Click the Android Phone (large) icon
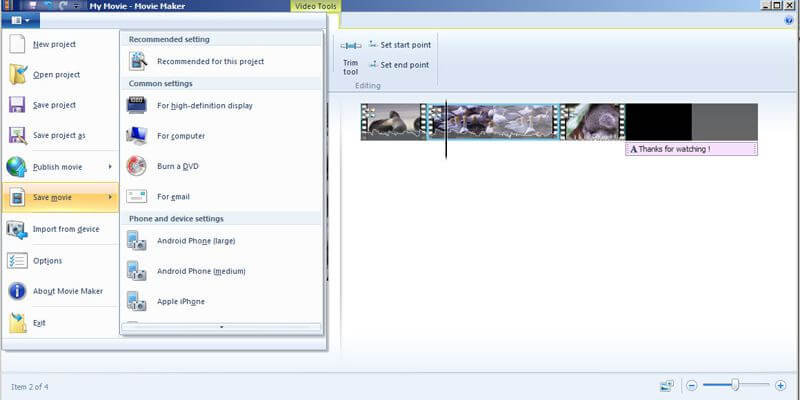The width and height of the screenshot is (800, 400). pos(137,241)
